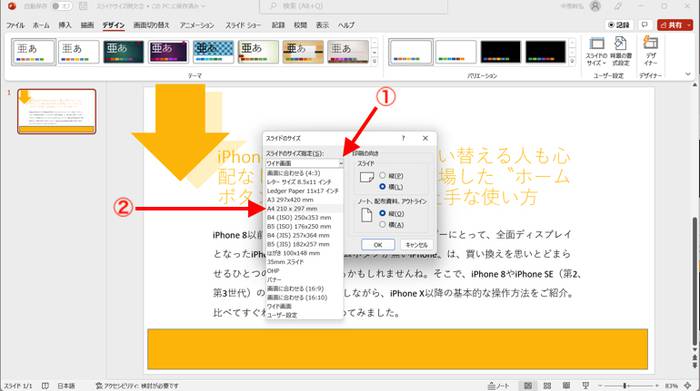The height and width of the screenshot is (391, 700).
Task: Click the zoom percentage value
Action: pos(671,386)
